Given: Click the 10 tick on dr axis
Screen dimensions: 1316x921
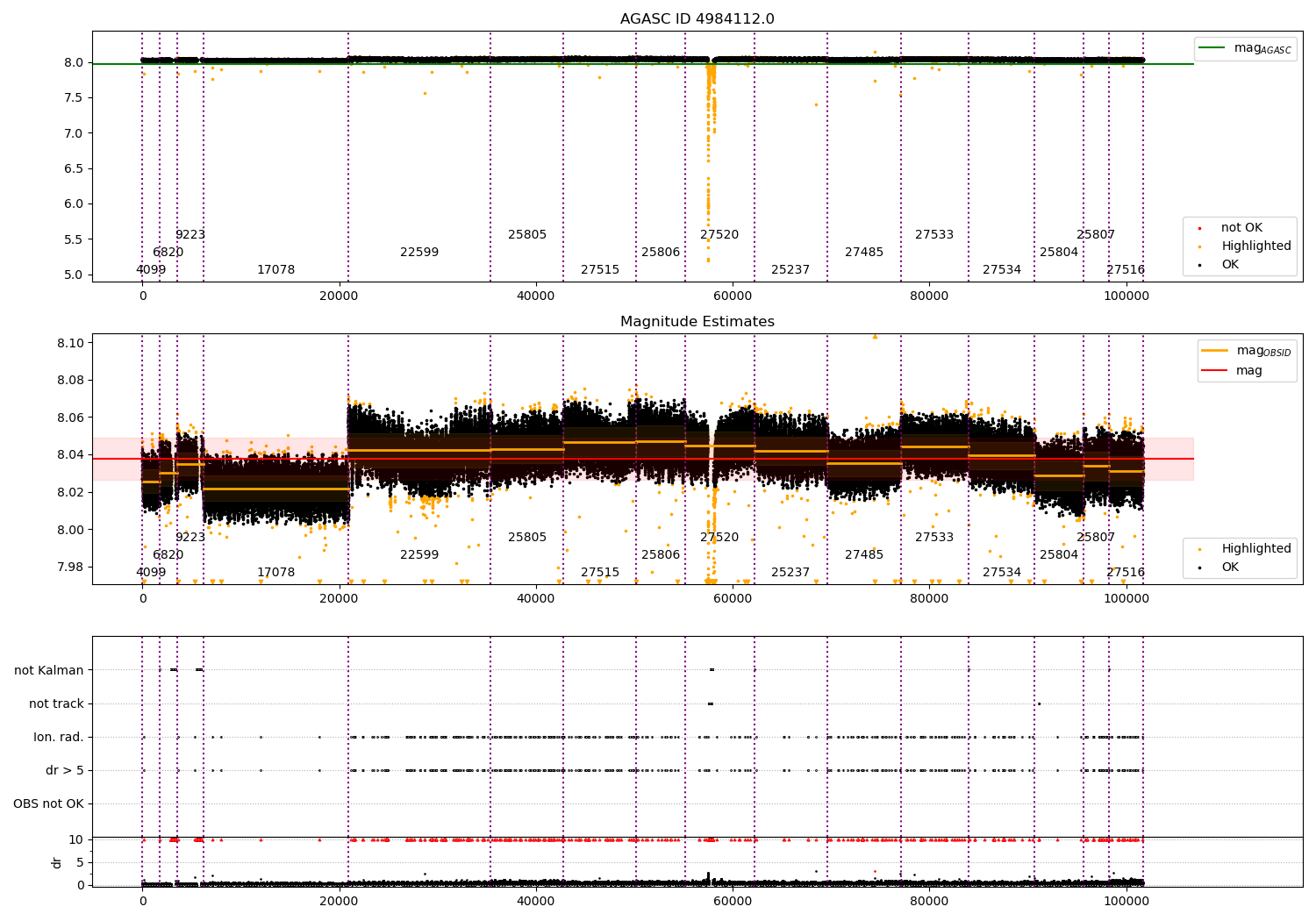Looking at the screenshot, I should coord(76,840).
